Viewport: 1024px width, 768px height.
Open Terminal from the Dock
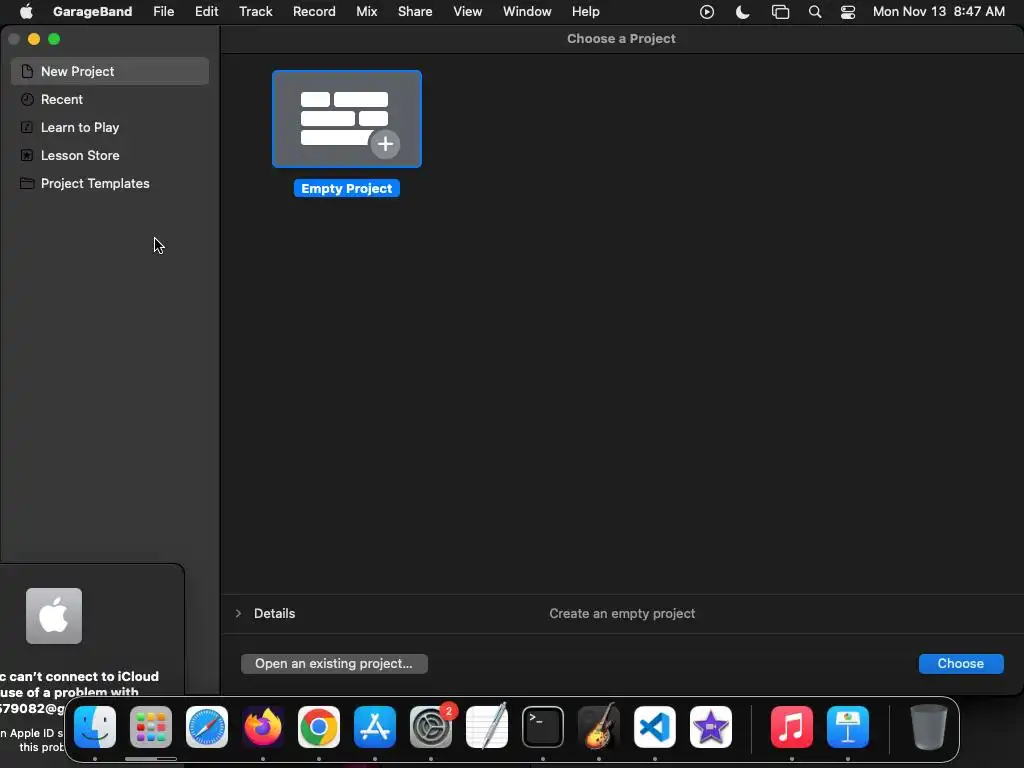click(x=543, y=727)
